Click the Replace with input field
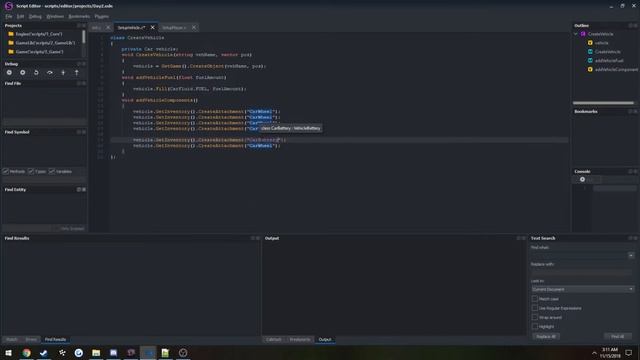This screenshot has width=640, height=360. click(x=582, y=272)
